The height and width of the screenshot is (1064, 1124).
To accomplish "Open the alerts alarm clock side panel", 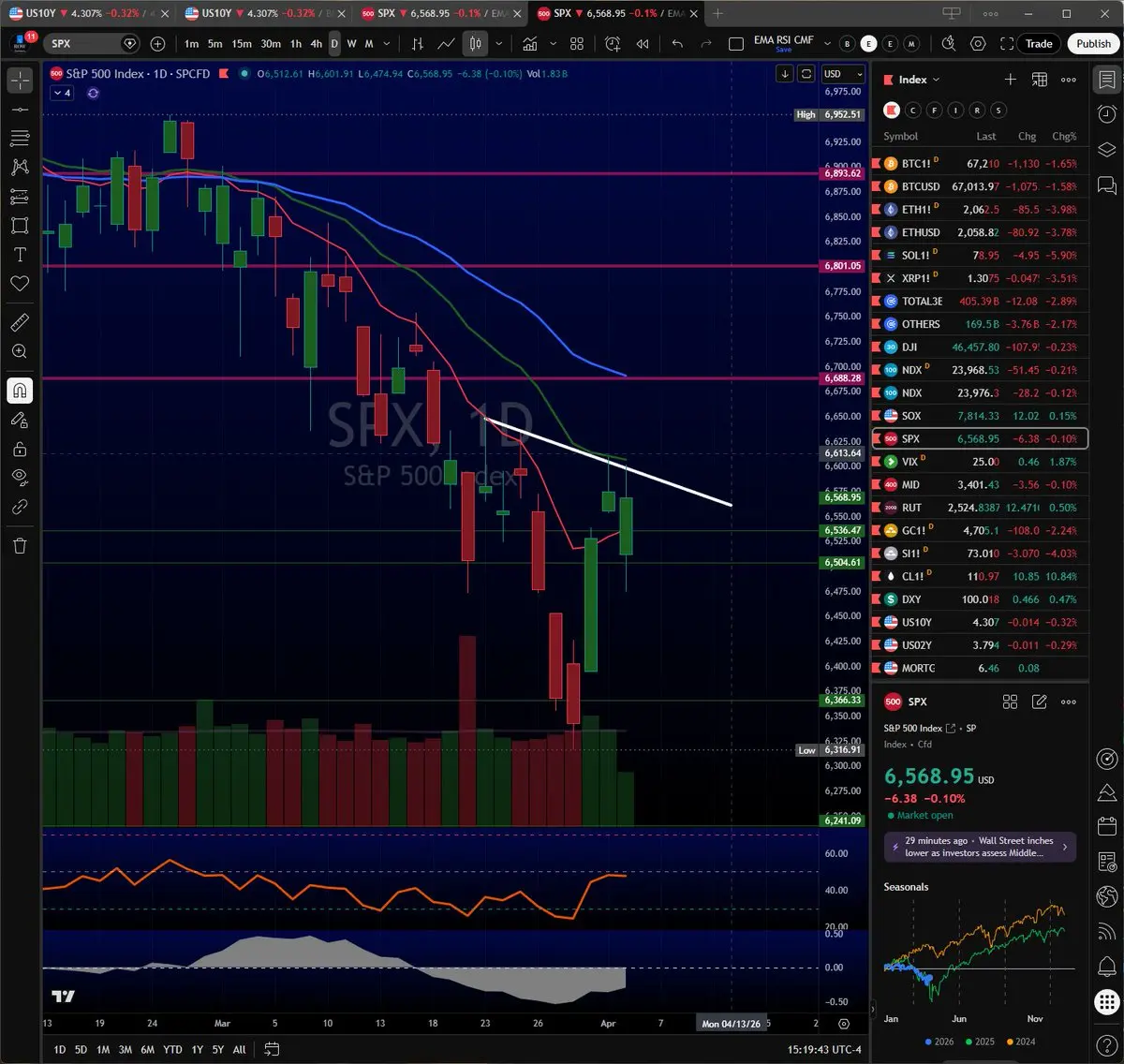I will click(x=1106, y=114).
